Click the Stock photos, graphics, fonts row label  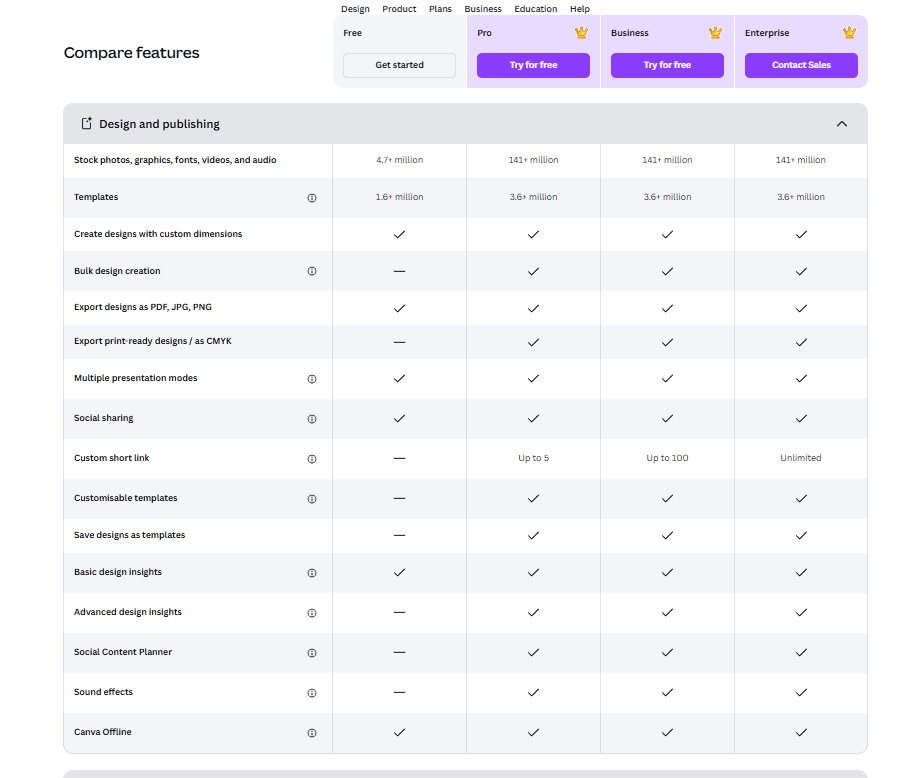point(175,160)
